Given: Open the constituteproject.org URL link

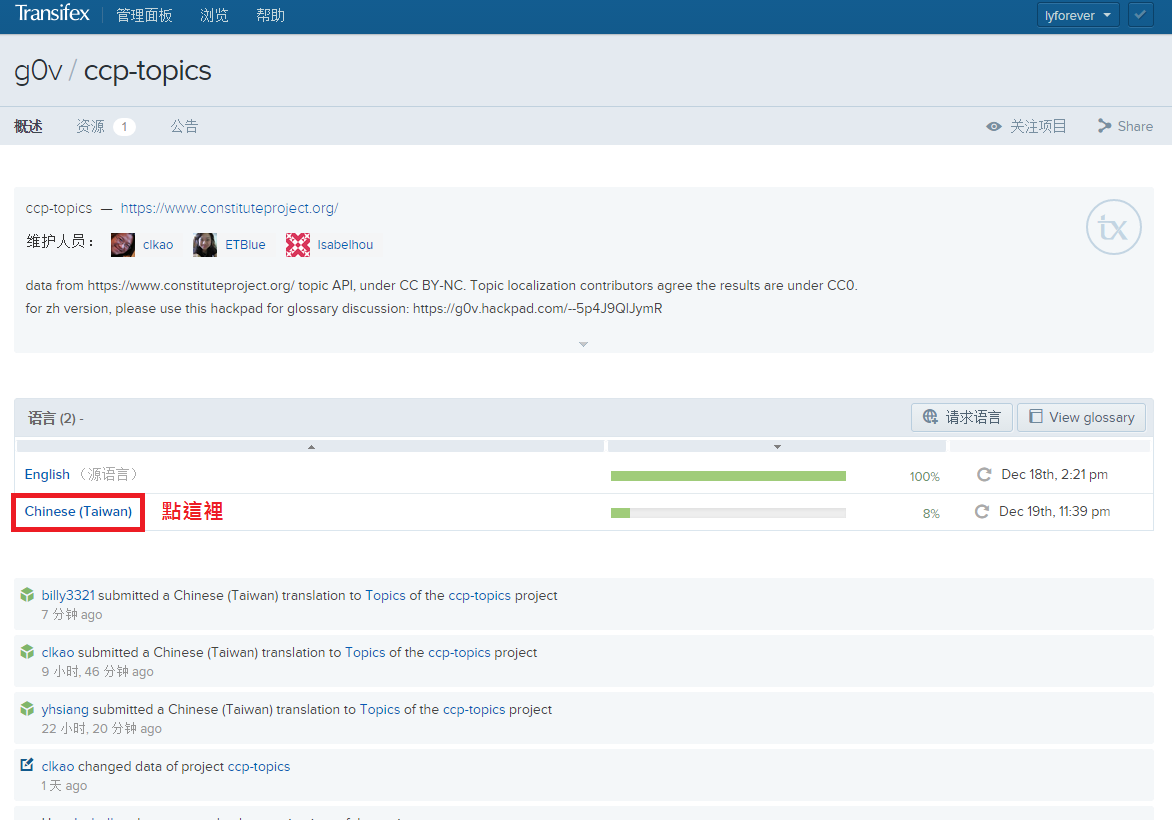Looking at the screenshot, I should pyautogui.click(x=229, y=208).
